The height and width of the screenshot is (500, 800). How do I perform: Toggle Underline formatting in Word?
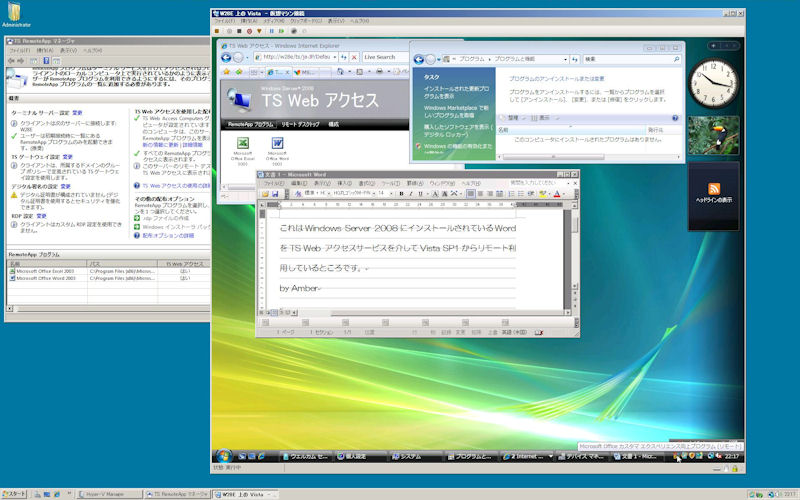[420, 194]
